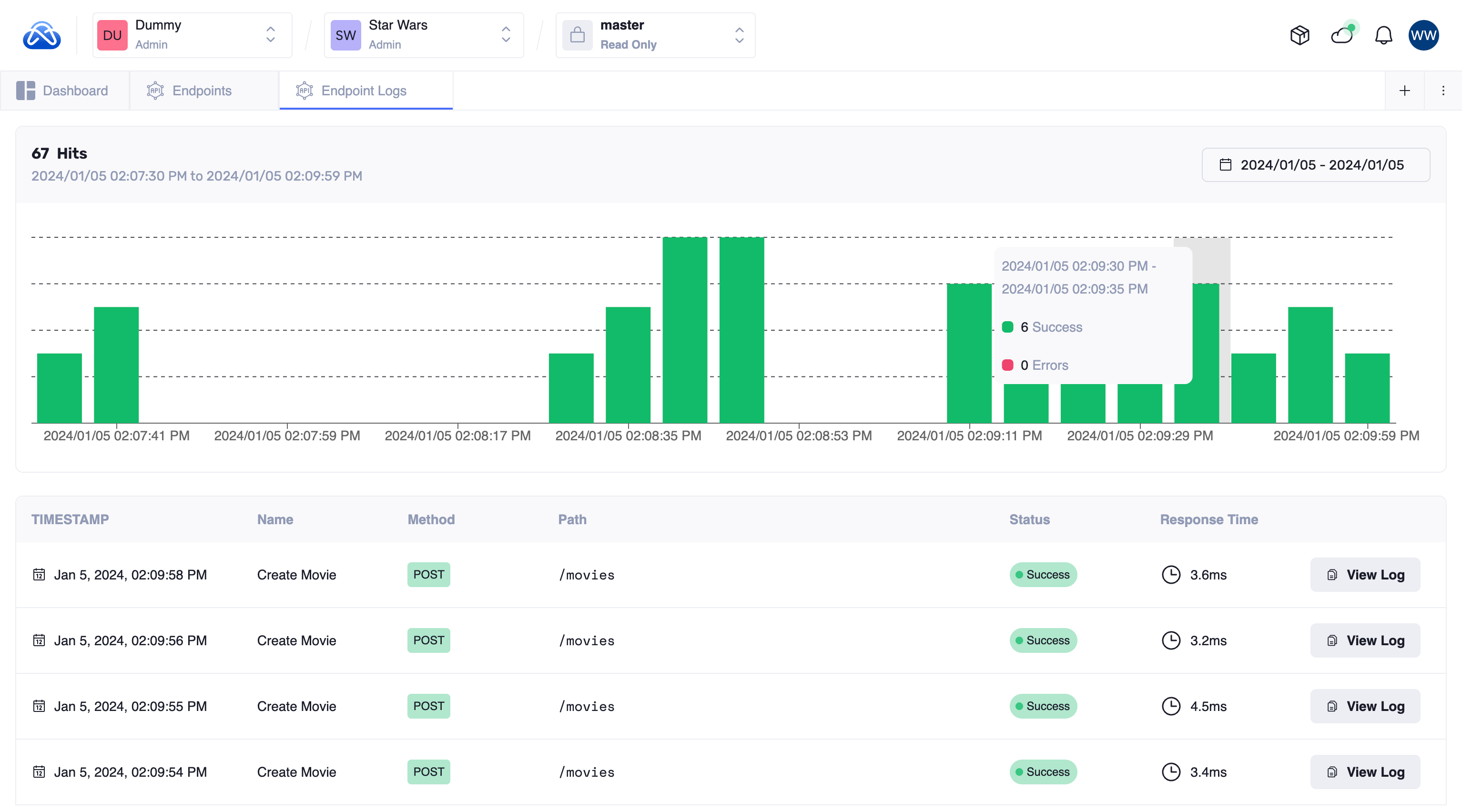Viewport: 1462px width, 812px height.
Task: Click the app logo in the top-left corner
Action: [41, 35]
